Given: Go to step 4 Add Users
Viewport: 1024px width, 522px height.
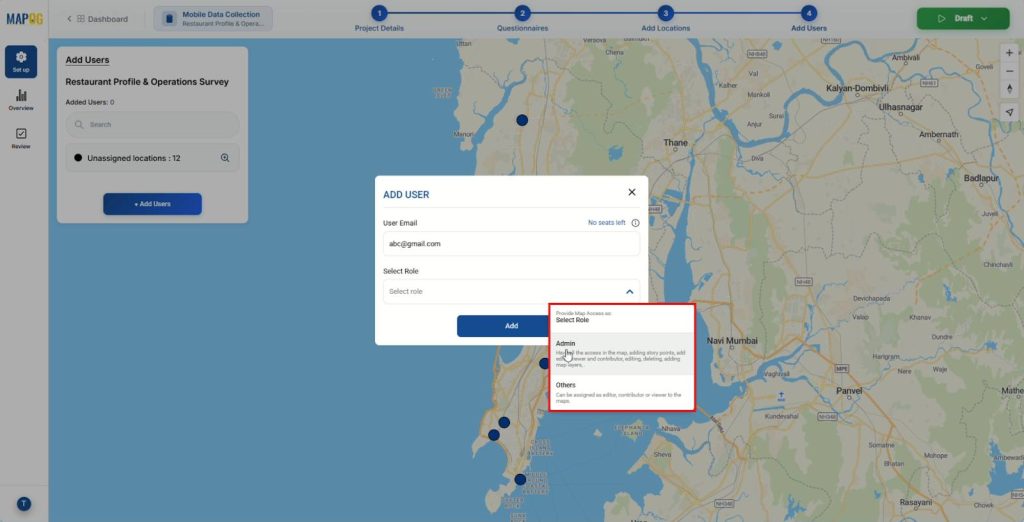Looking at the screenshot, I should 808,19.
